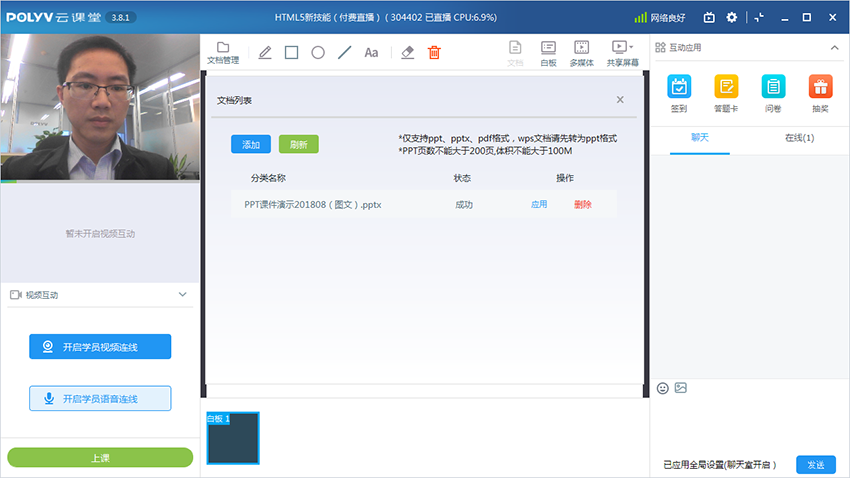Enable 开启学员视频连线
The image size is (850, 478).
click(100, 347)
